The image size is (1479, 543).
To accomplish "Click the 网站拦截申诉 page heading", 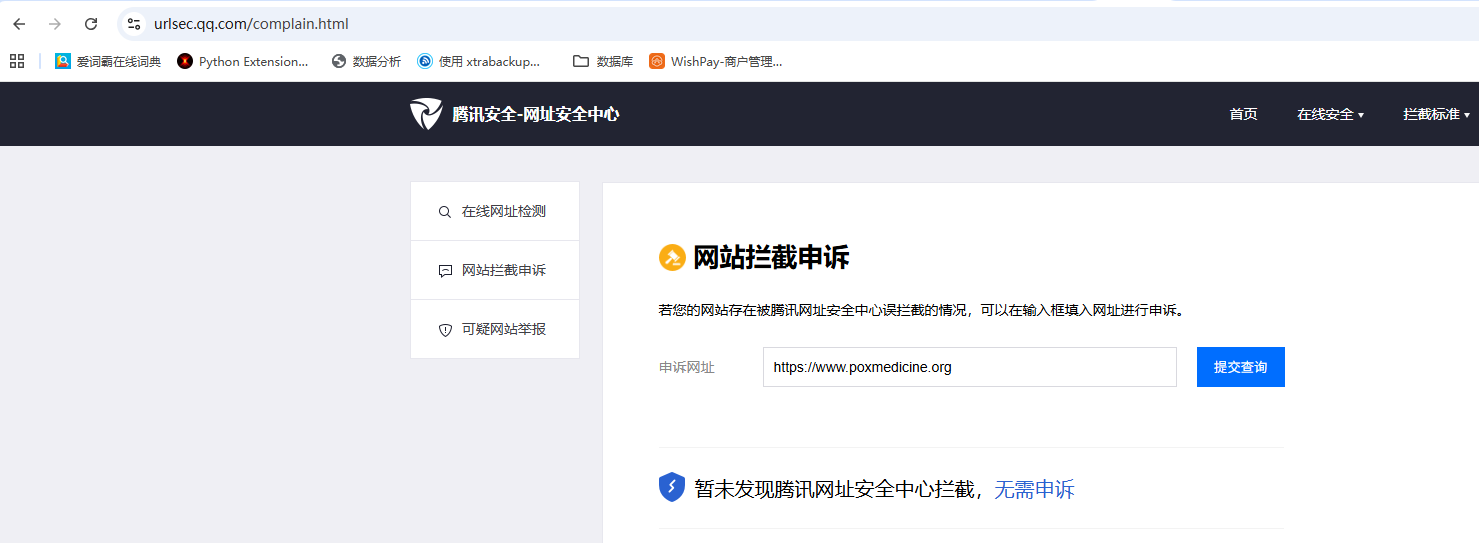I will pos(771,258).
